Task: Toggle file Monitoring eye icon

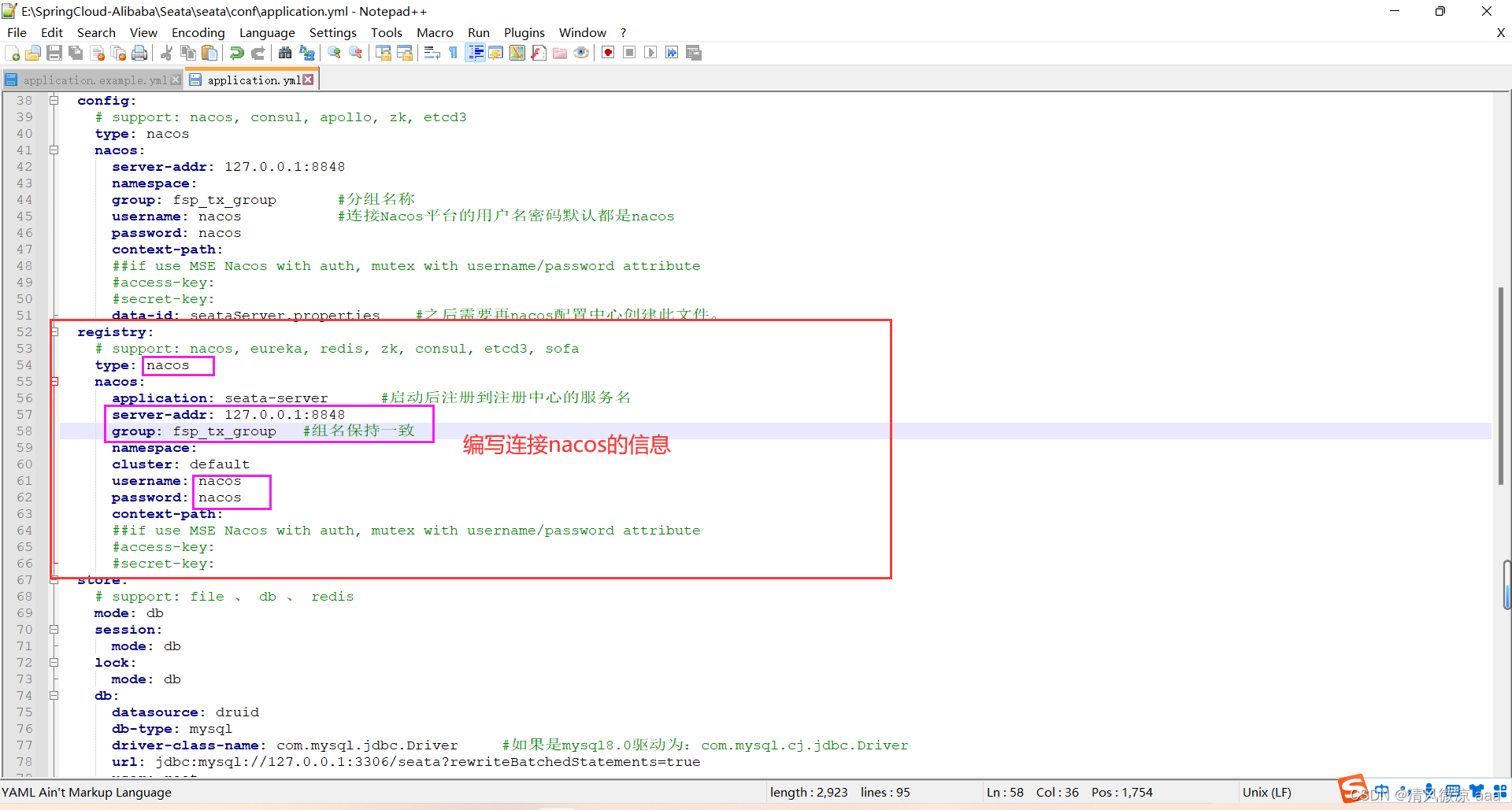Action: pyautogui.click(x=581, y=53)
